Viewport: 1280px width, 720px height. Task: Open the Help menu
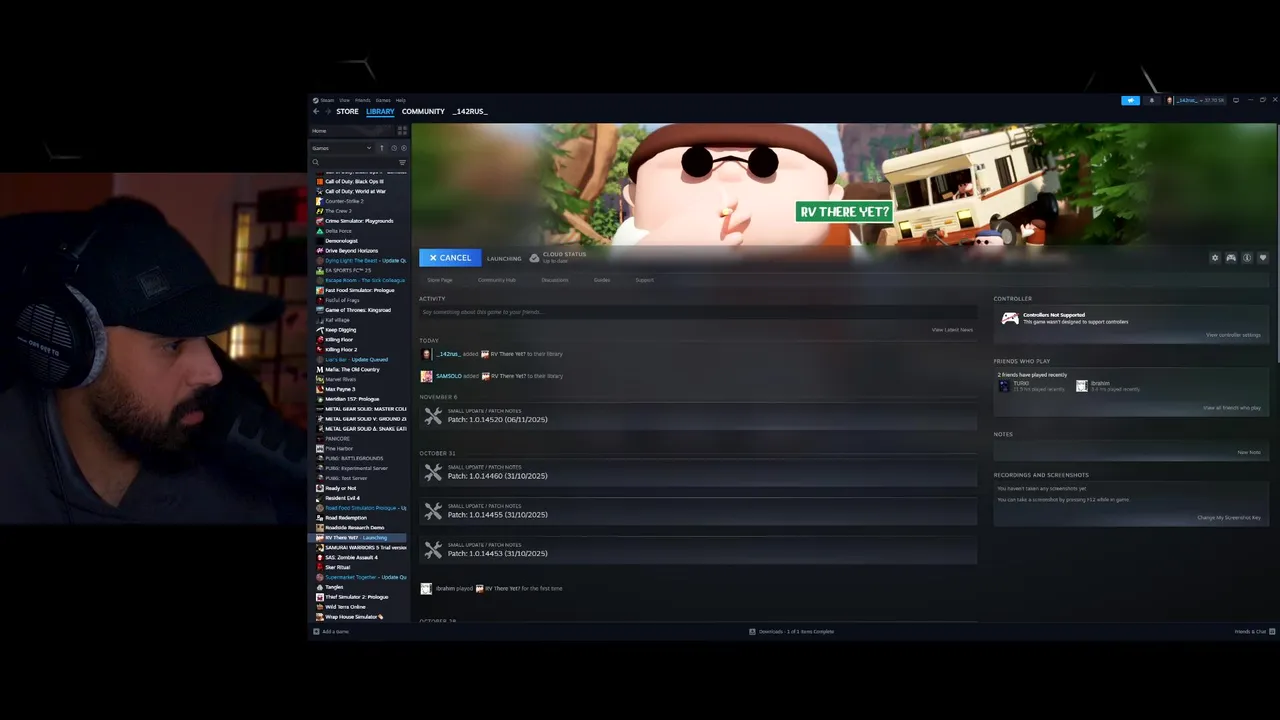pos(401,100)
